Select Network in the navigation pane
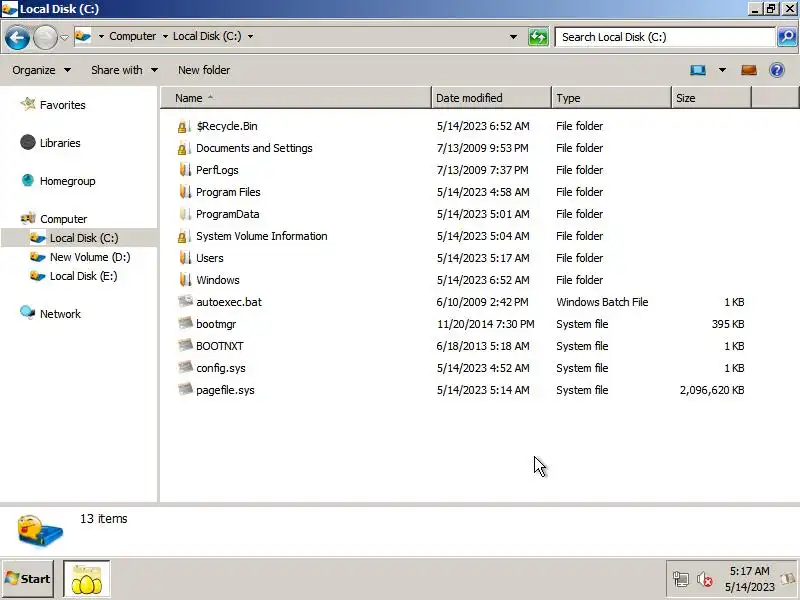This screenshot has width=800, height=600. [x=60, y=314]
